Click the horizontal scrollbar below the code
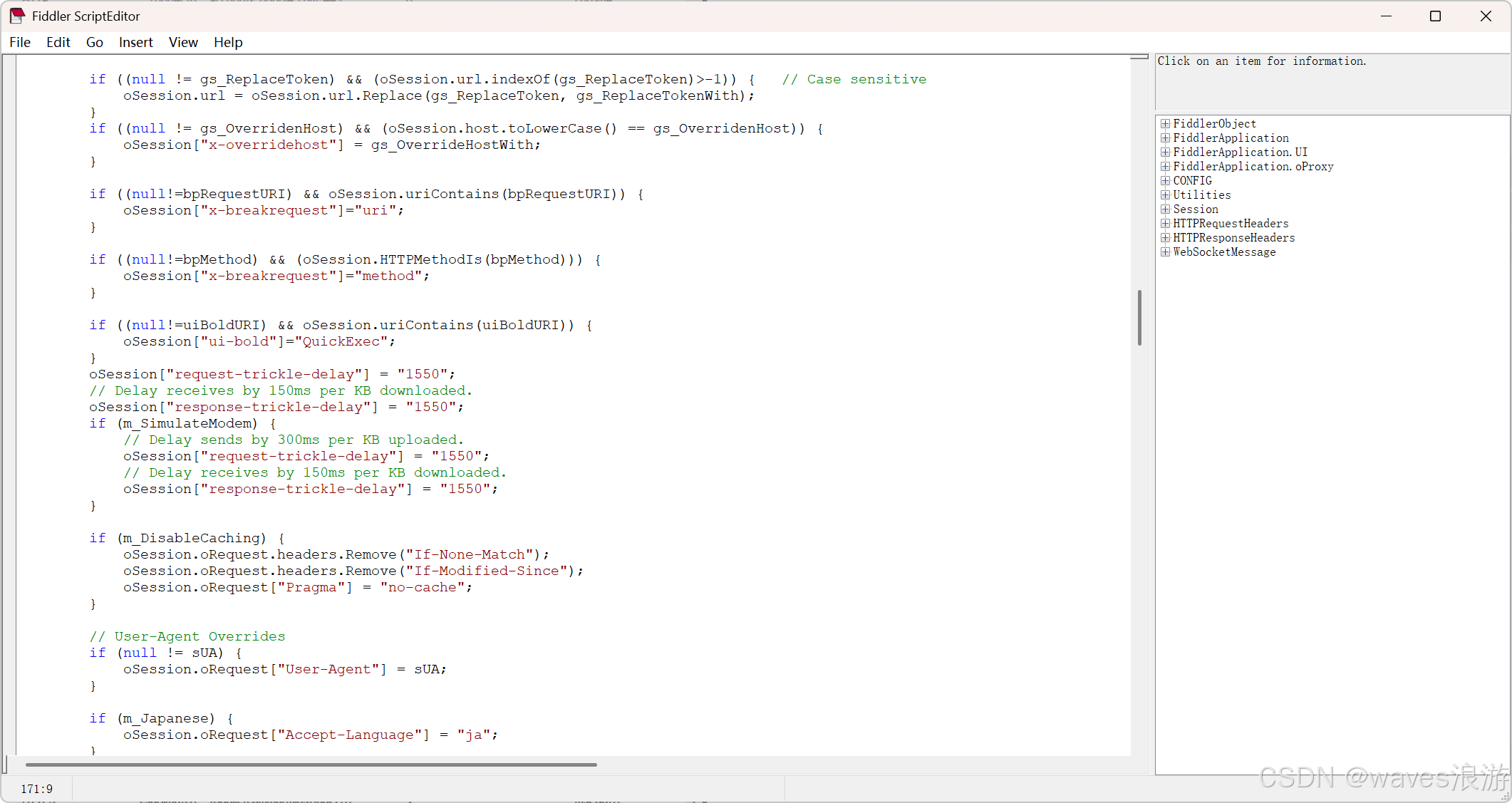The image size is (1512, 803). pos(311,765)
